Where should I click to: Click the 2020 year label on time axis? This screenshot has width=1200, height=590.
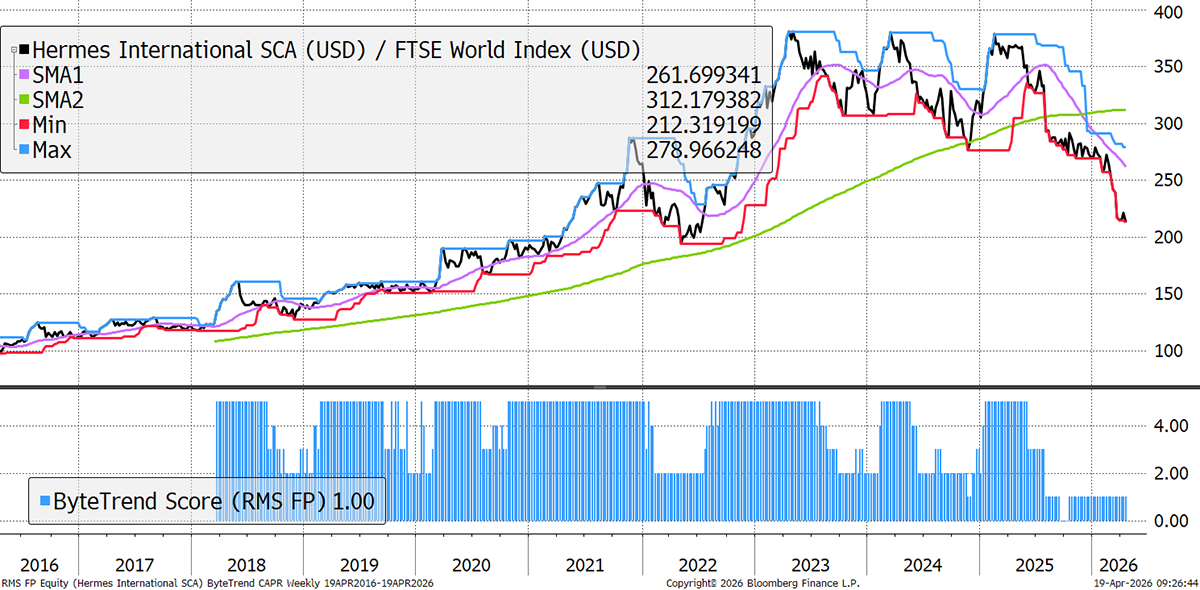click(x=471, y=564)
